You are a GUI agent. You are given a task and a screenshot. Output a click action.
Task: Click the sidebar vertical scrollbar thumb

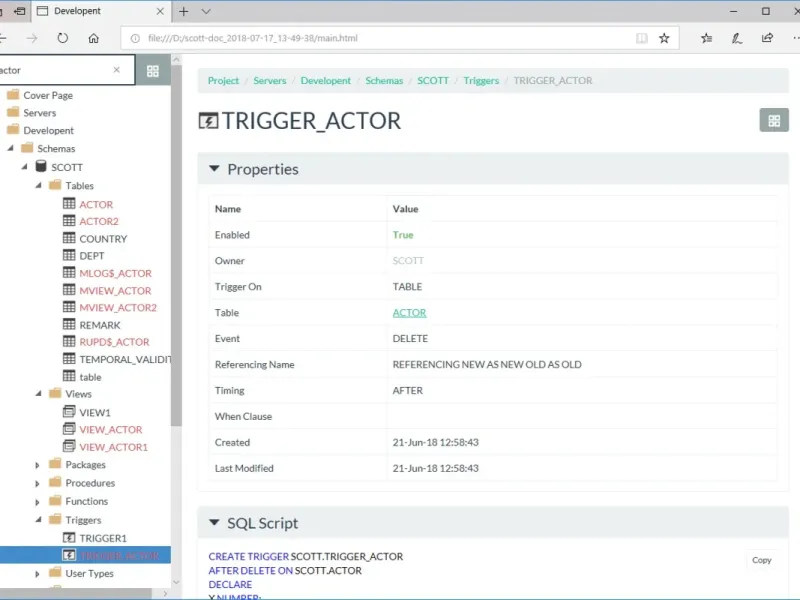point(176,245)
